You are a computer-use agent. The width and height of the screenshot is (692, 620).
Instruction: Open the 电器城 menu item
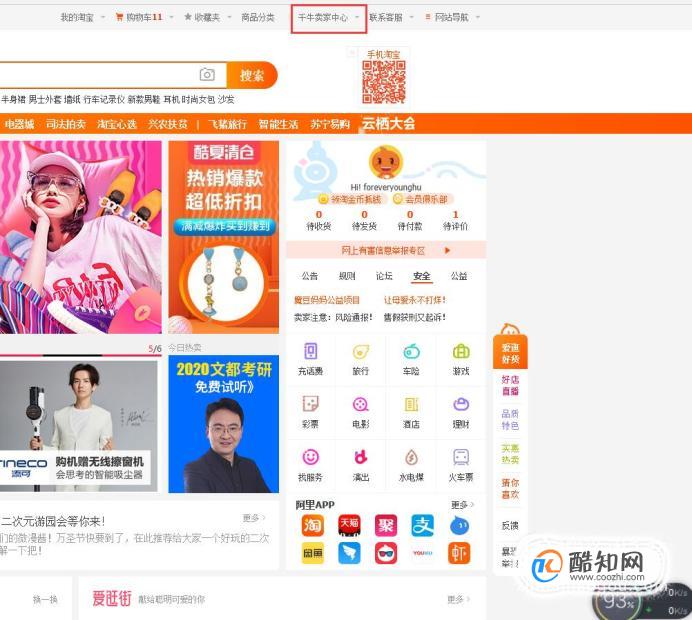click(19, 124)
